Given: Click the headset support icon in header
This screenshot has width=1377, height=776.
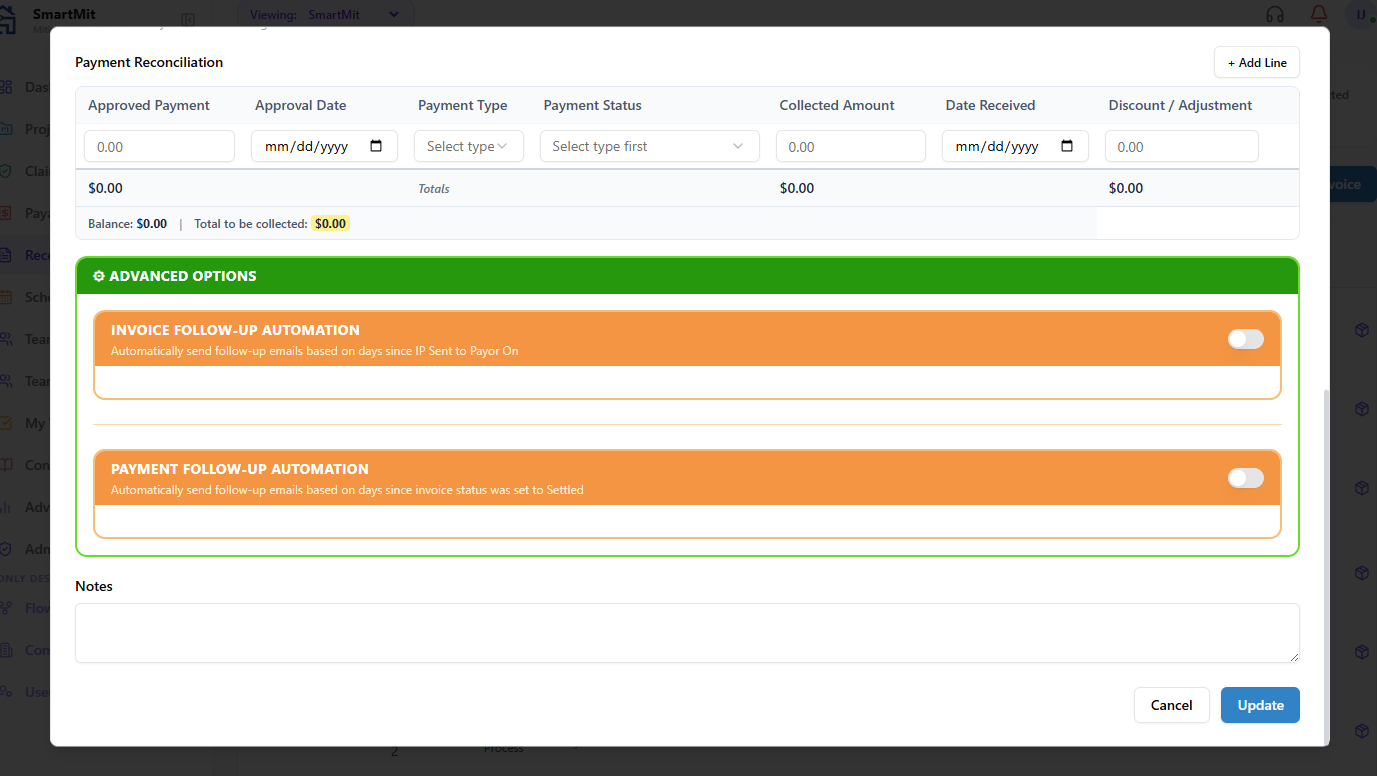Looking at the screenshot, I should pos(1274,14).
